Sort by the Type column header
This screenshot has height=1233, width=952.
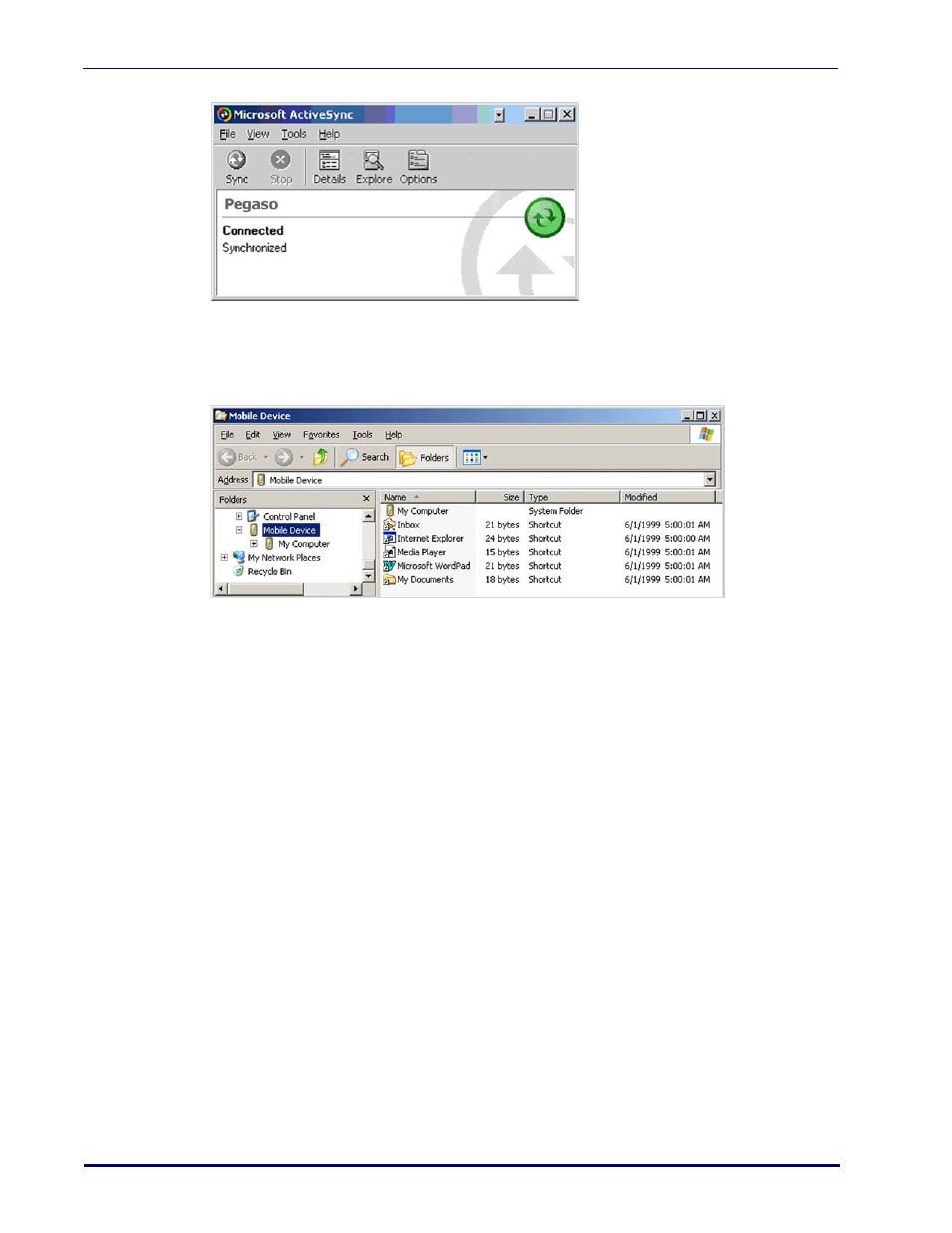(x=572, y=497)
